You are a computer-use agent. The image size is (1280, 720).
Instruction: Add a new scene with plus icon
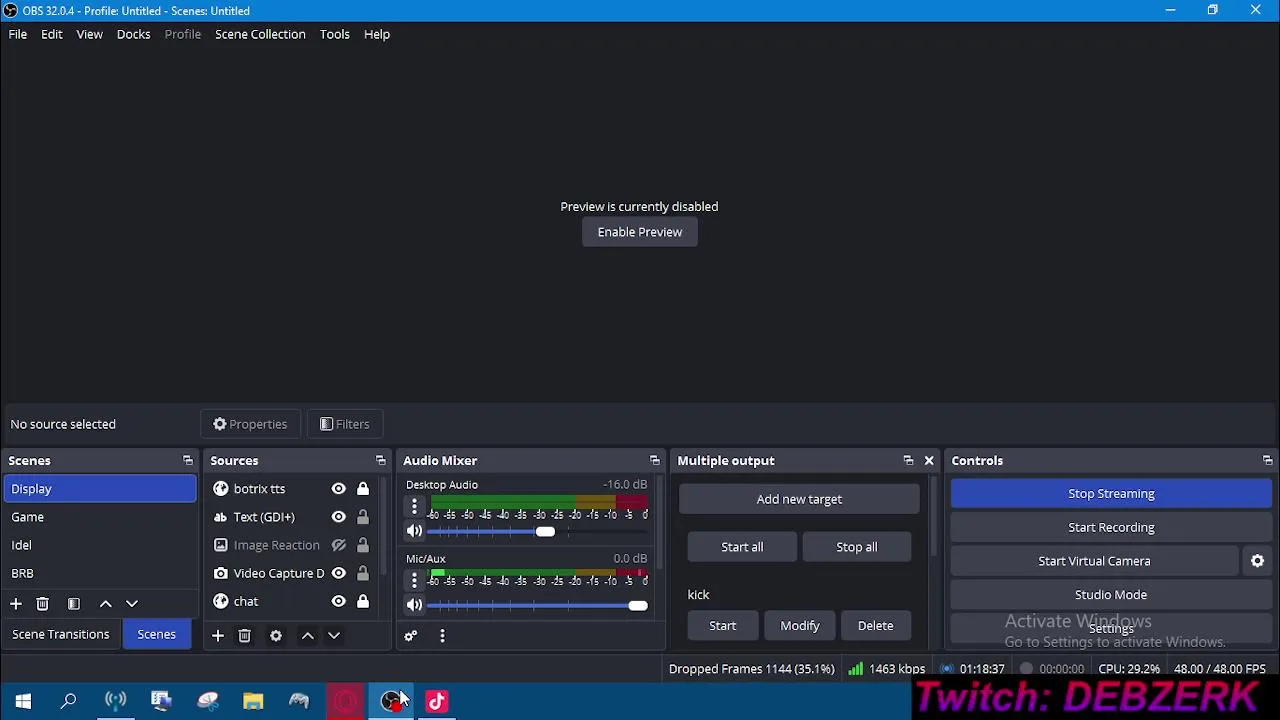click(16, 604)
